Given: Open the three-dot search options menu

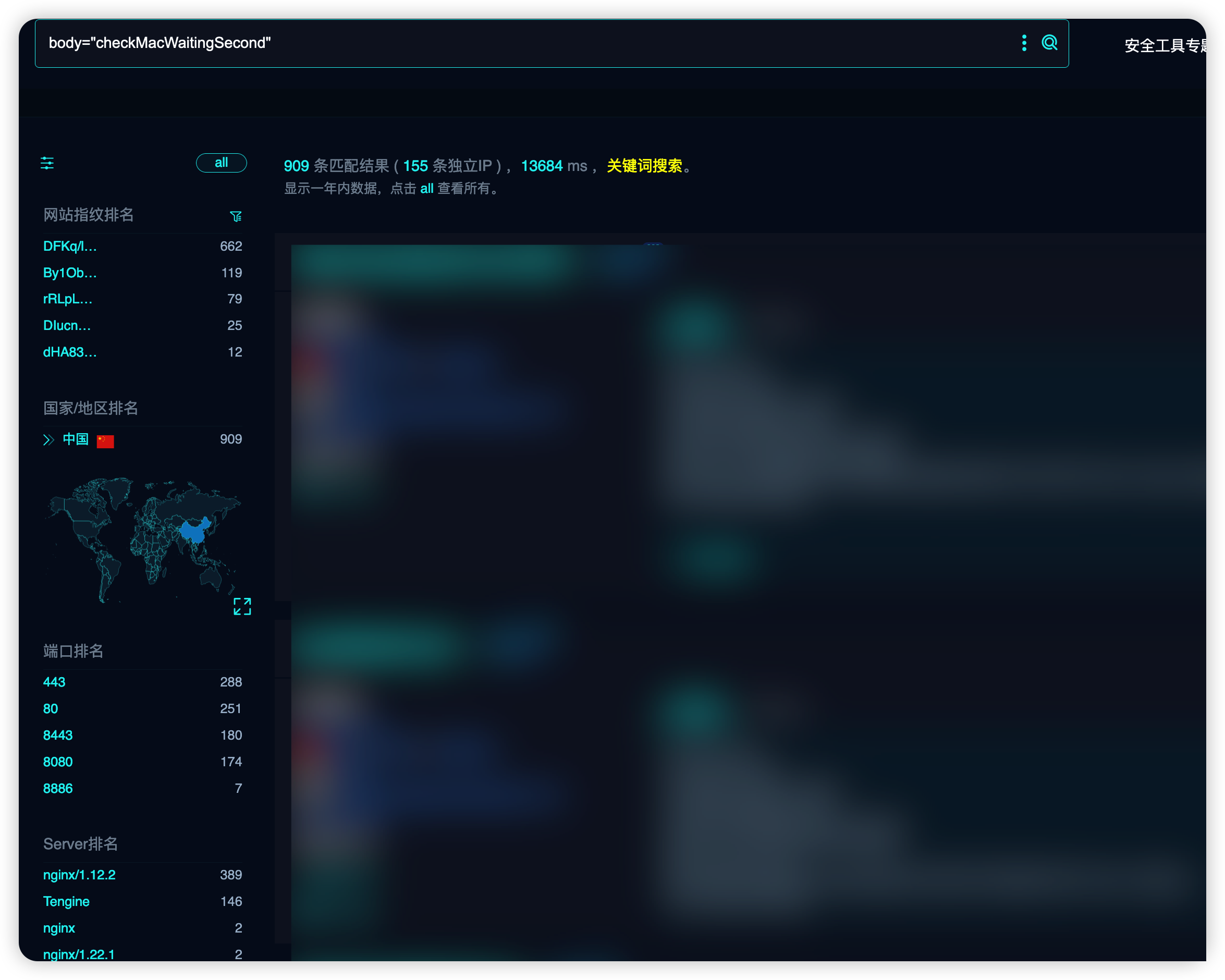Looking at the screenshot, I should point(1024,43).
